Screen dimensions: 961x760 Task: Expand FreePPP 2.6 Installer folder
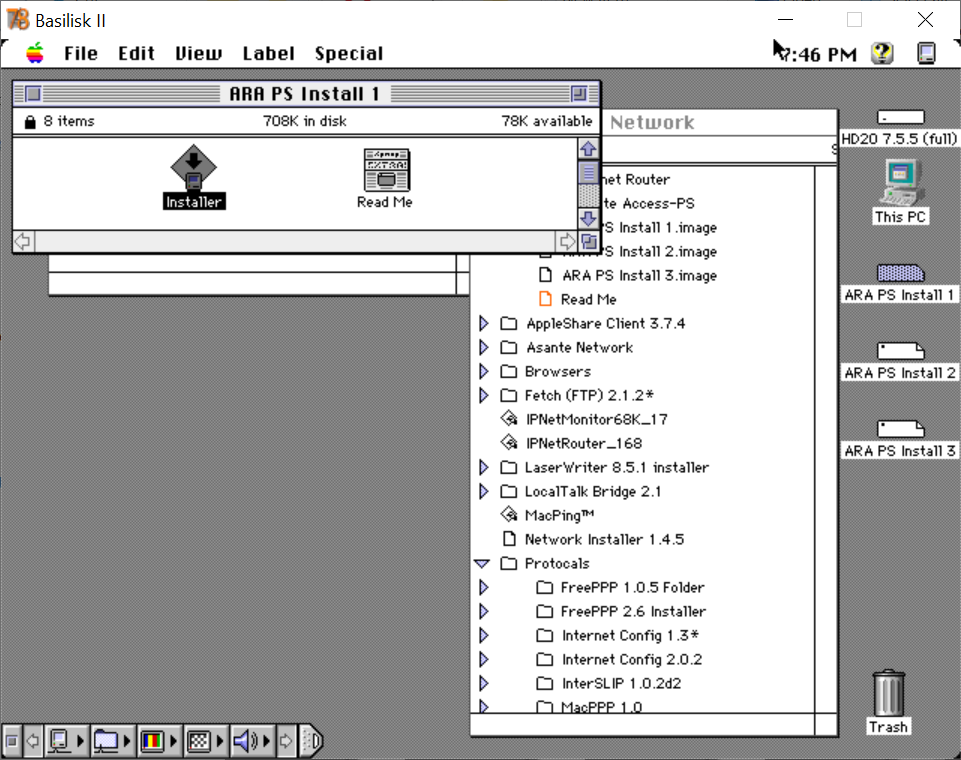pyautogui.click(x=484, y=611)
